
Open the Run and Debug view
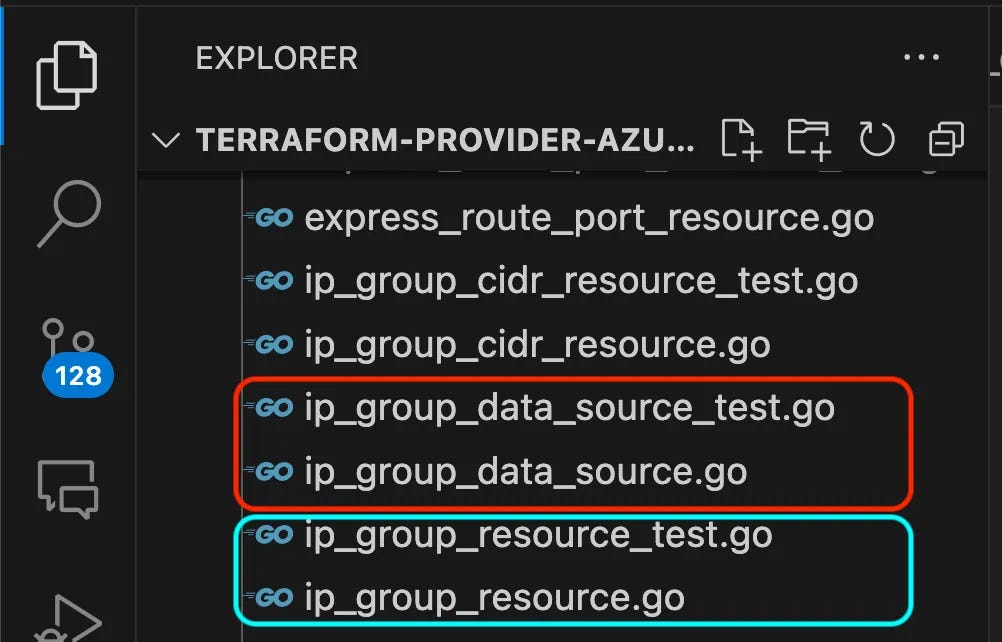pyautogui.click(x=69, y=618)
